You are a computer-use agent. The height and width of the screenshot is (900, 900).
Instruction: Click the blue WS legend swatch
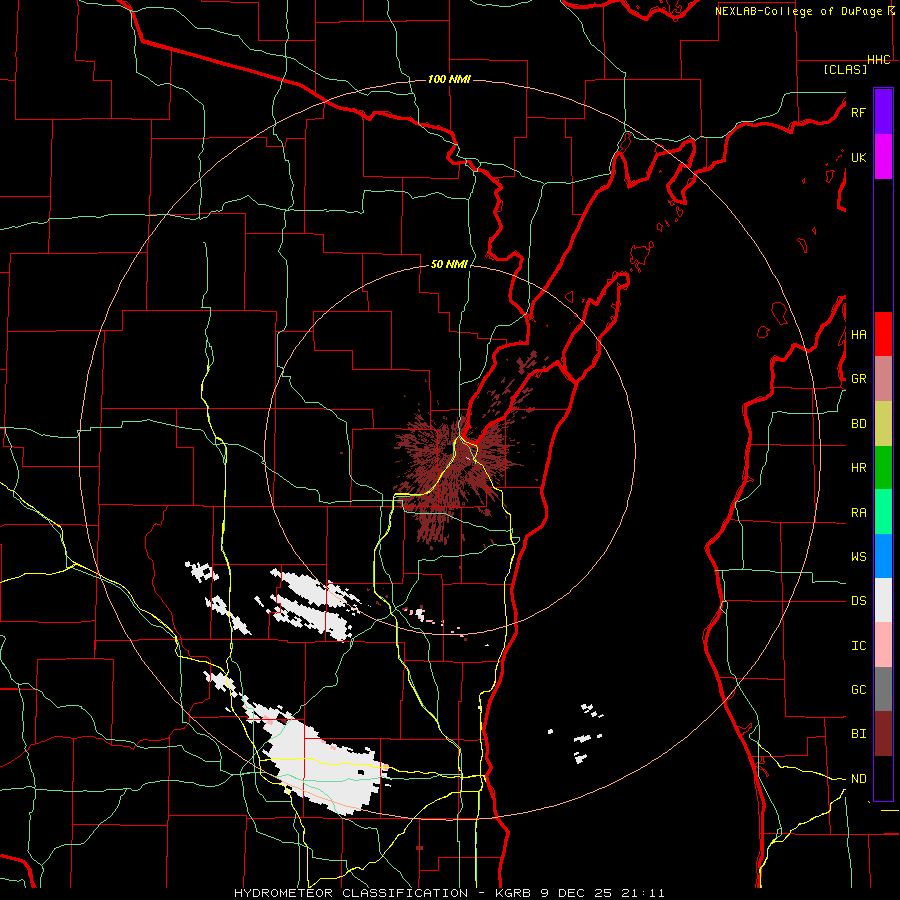pos(883,556)
